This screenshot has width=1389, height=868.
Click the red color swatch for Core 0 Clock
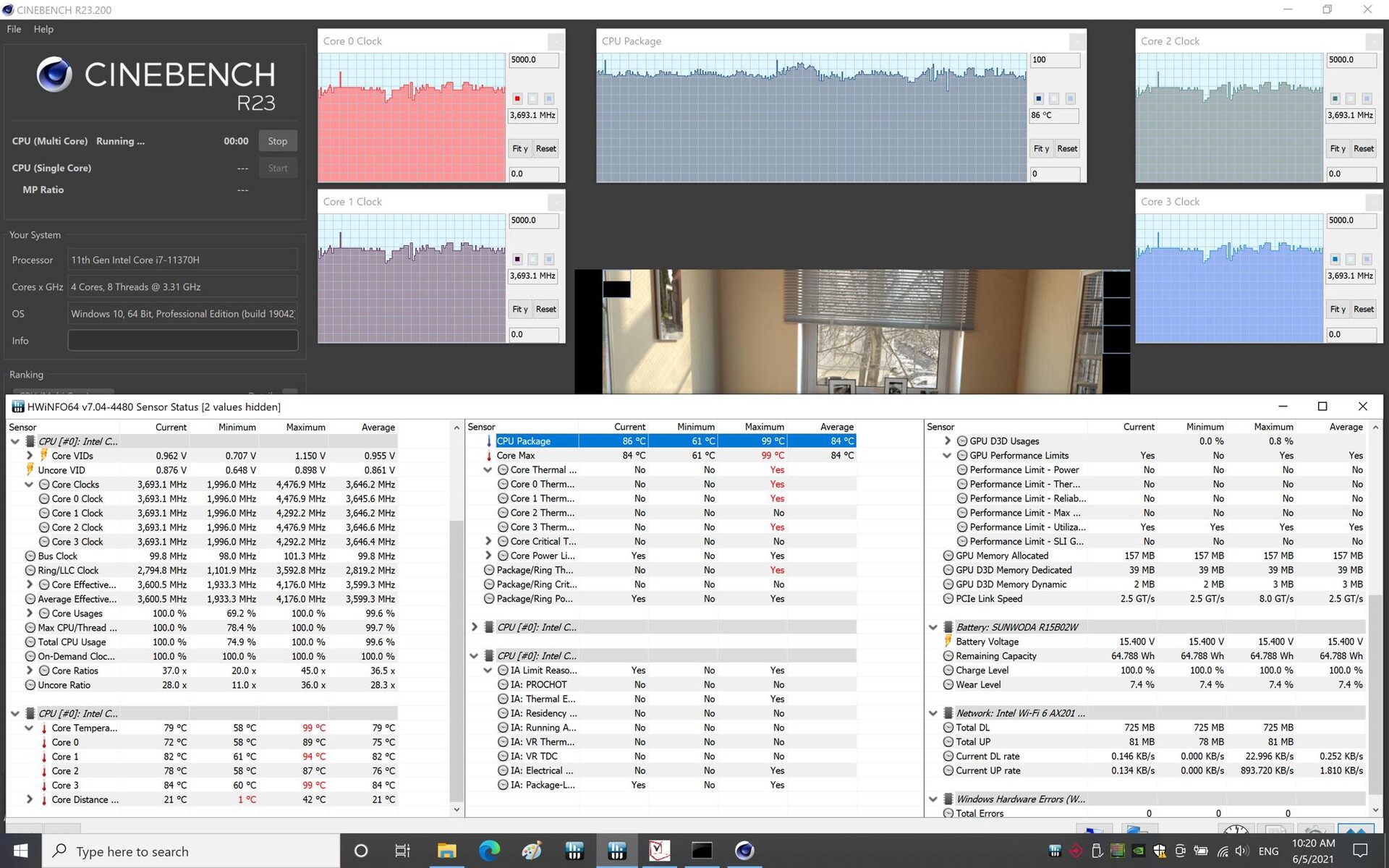click(517, 98)
